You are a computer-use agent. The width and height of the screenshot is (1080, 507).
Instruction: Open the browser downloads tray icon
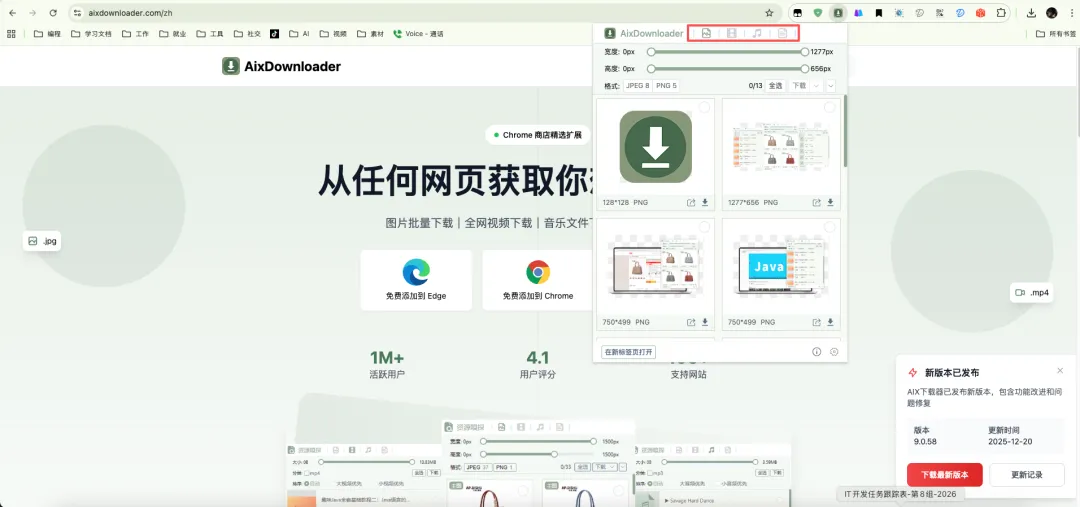tap(1031, 12)
